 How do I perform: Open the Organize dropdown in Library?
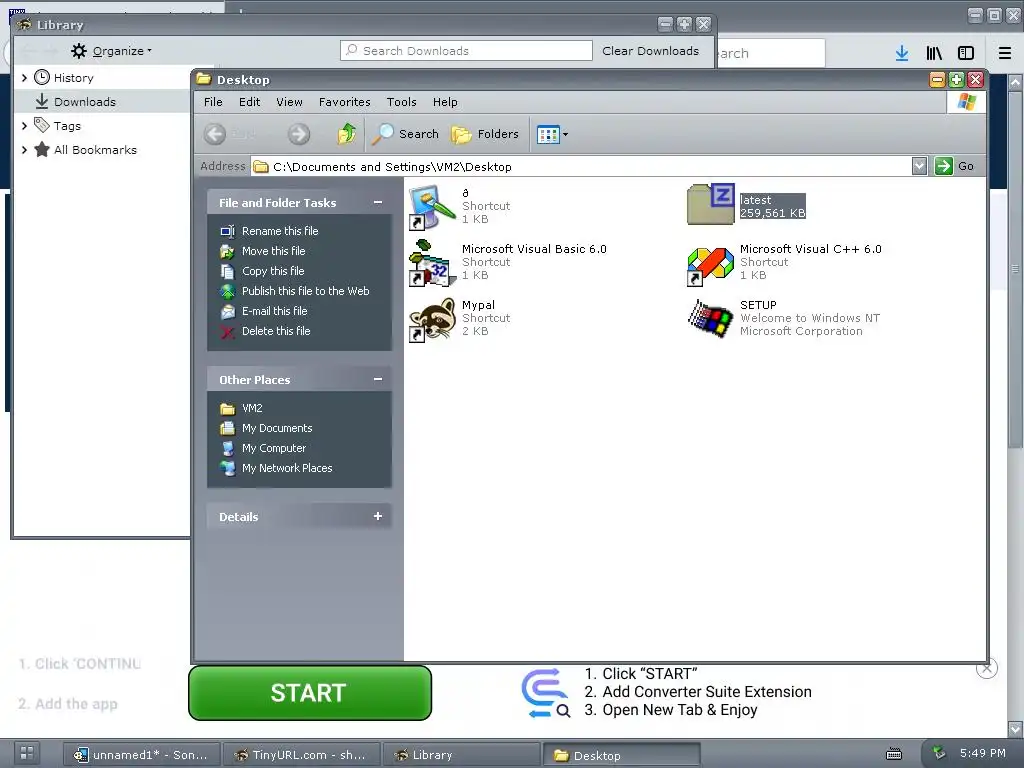(x=112, y=51)
